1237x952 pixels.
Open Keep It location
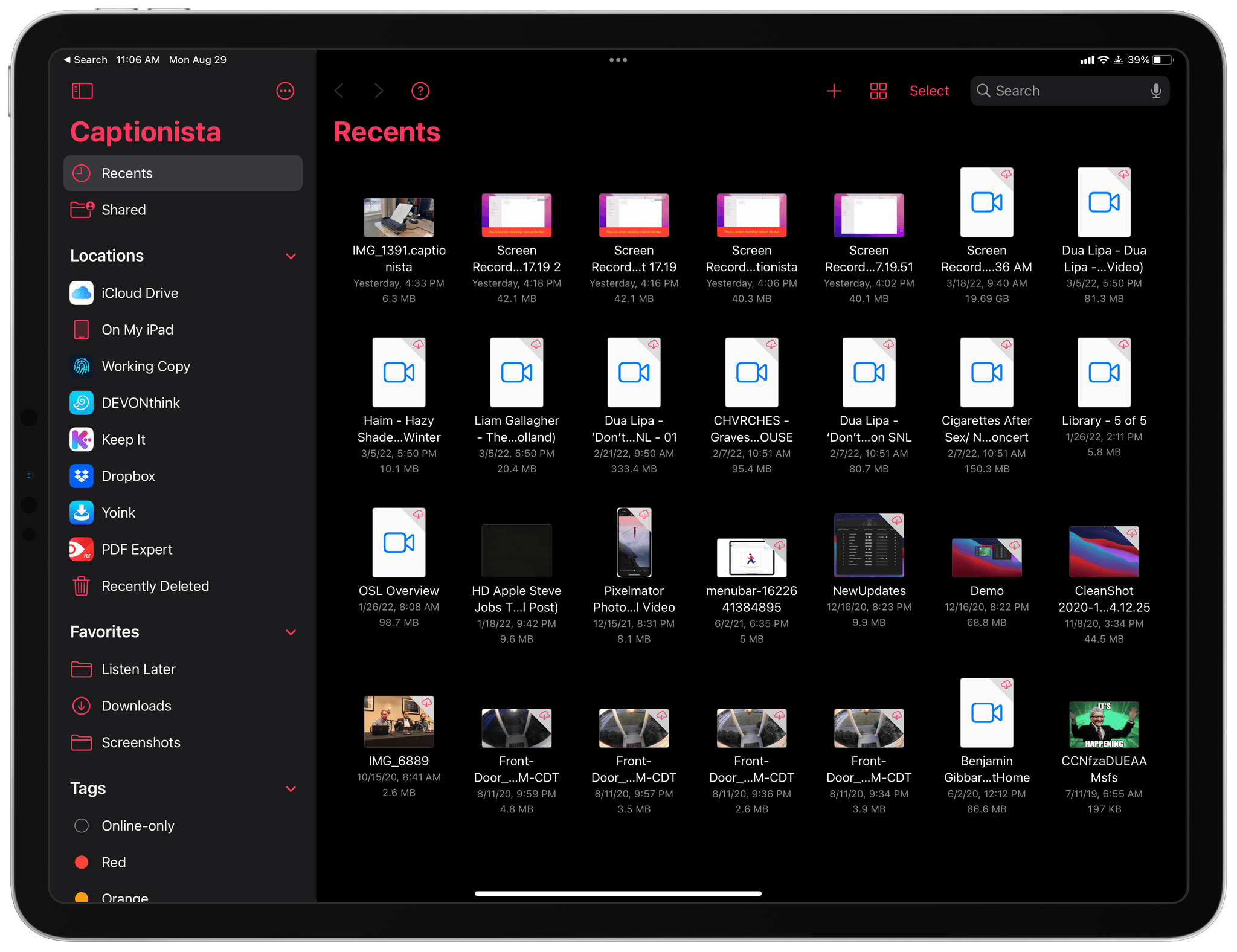[x=183, y=440]
